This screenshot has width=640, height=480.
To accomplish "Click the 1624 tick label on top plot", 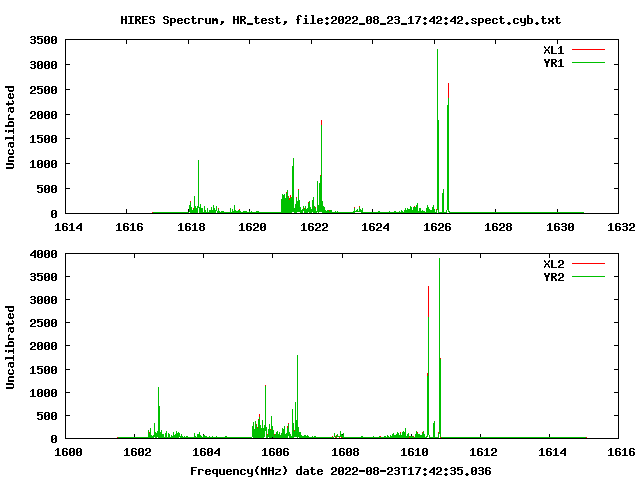I will point(375,227).
